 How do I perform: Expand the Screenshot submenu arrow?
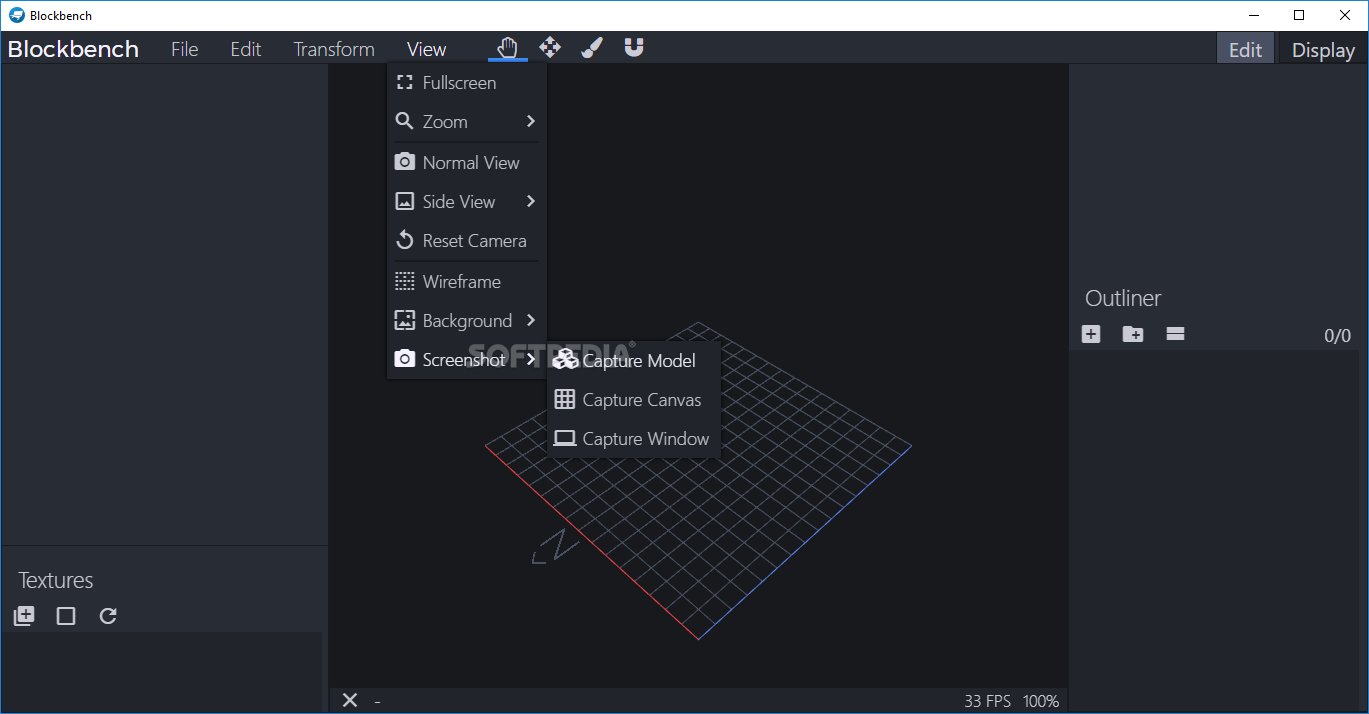(530, 359)
